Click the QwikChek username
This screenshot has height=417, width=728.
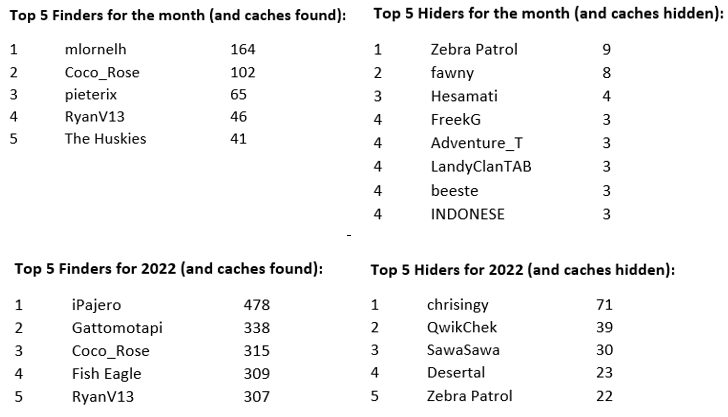462,328
